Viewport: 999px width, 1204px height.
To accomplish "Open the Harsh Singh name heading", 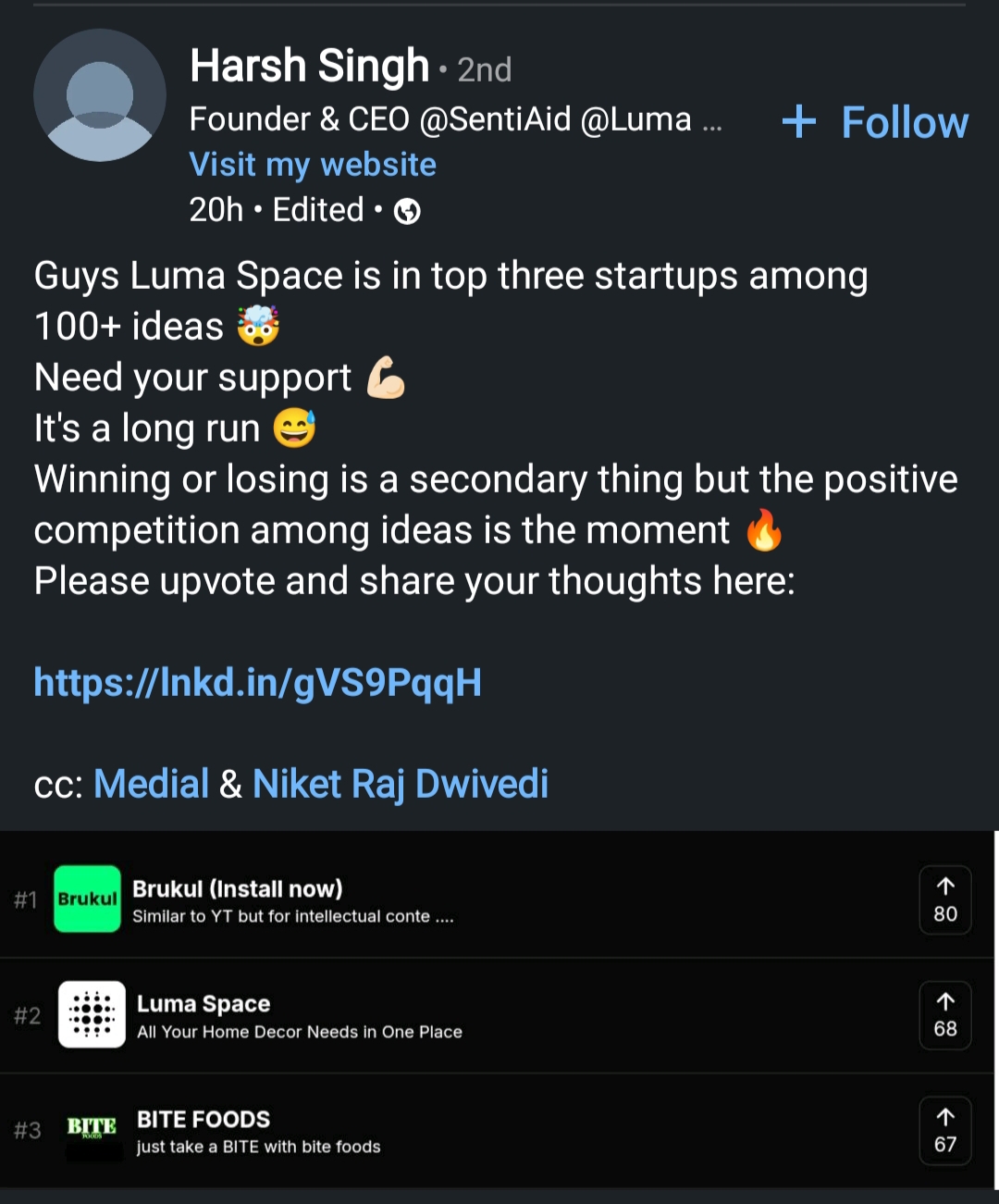I will coord(309,67).
